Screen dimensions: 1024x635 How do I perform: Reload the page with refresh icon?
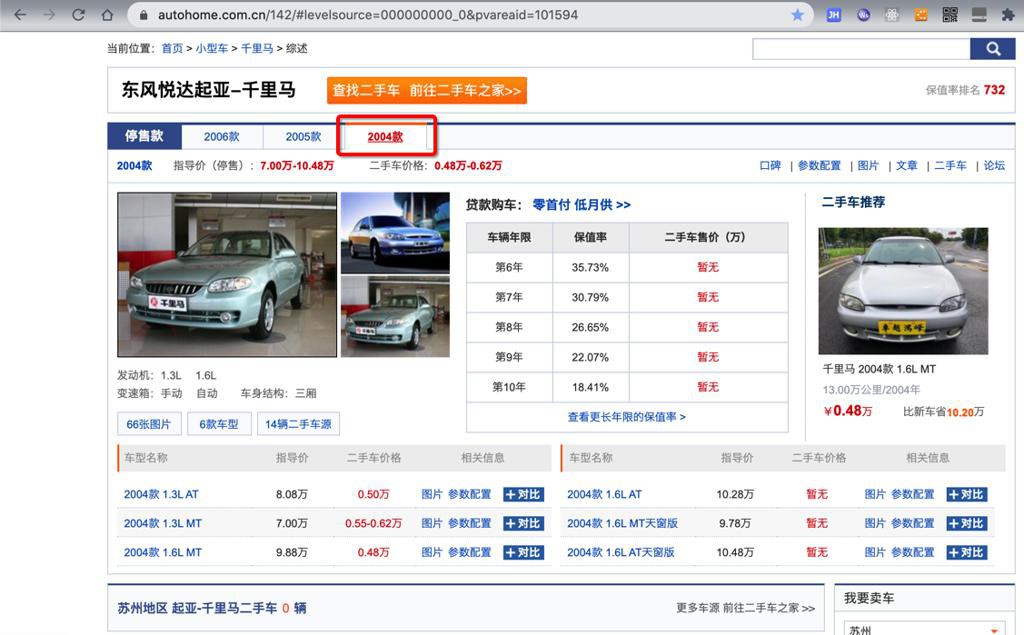(x=78, y=14)
